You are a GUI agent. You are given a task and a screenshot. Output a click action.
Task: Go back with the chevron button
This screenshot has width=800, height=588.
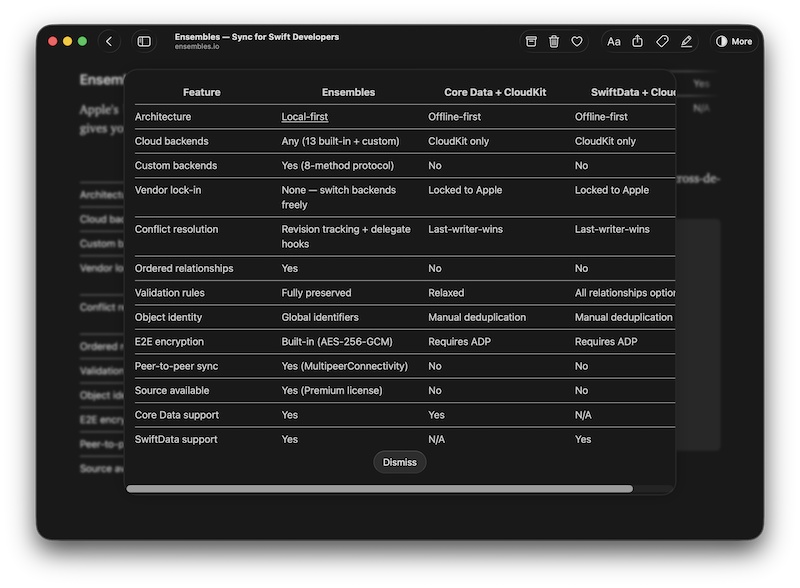109,41
